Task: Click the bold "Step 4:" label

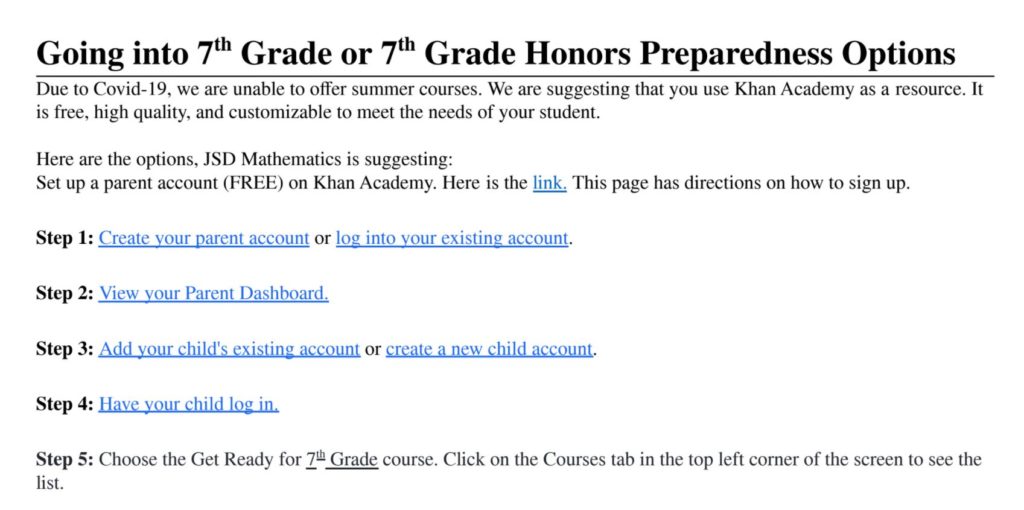Action: [x=65, y=404]
